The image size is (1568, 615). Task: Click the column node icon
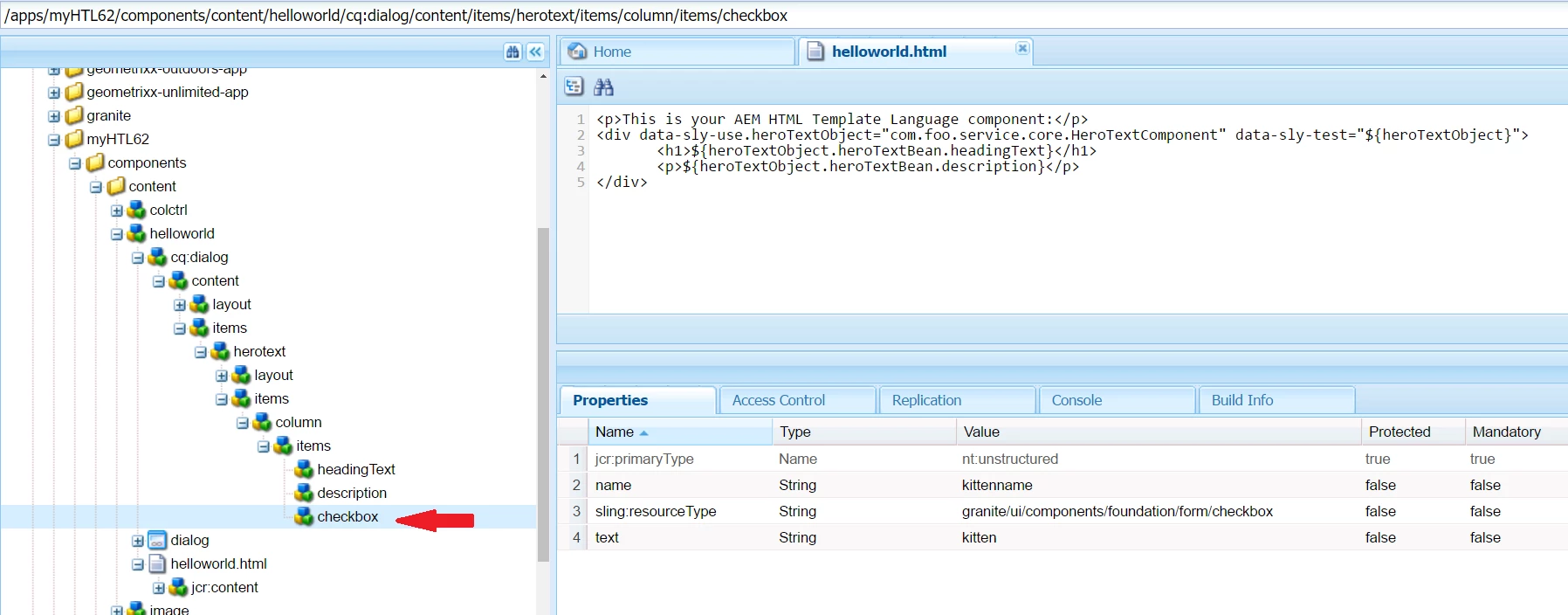click(x=262, y=422)
